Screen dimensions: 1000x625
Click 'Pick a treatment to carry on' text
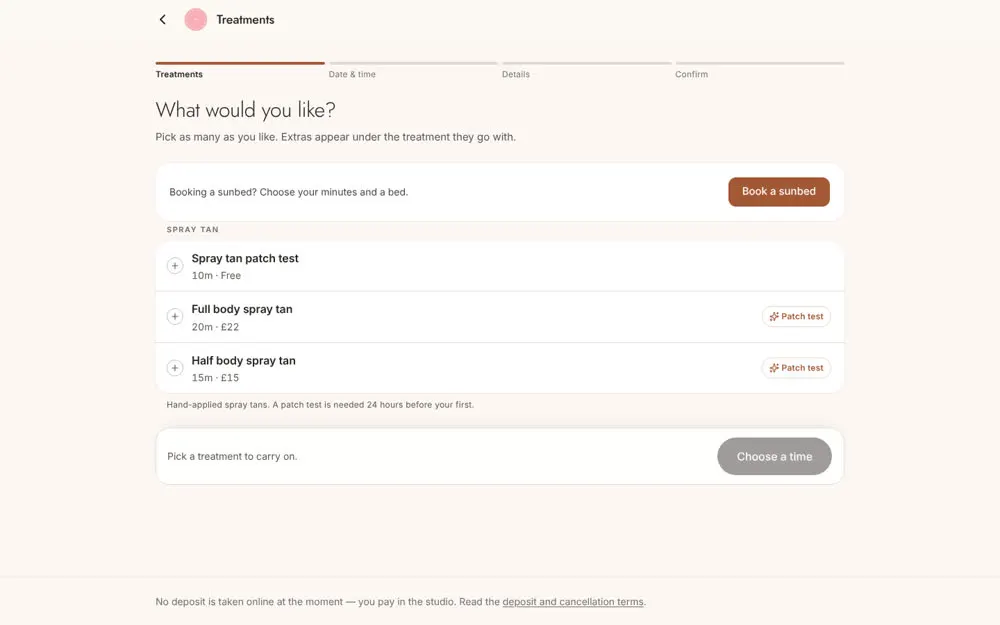pyautogui.click(x=232, y=457)
